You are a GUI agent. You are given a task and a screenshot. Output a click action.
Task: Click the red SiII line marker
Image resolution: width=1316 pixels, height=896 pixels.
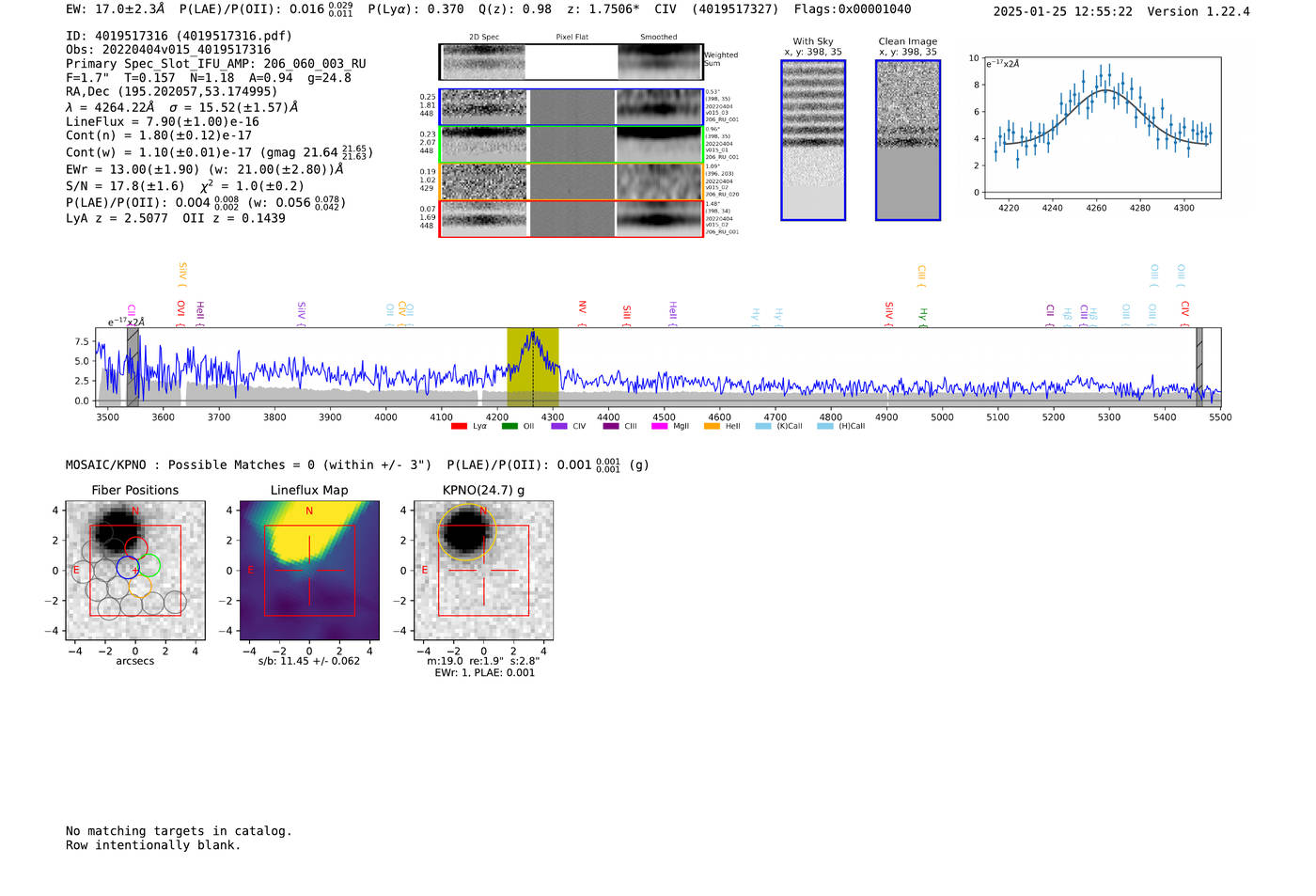[x=626, y=315]
